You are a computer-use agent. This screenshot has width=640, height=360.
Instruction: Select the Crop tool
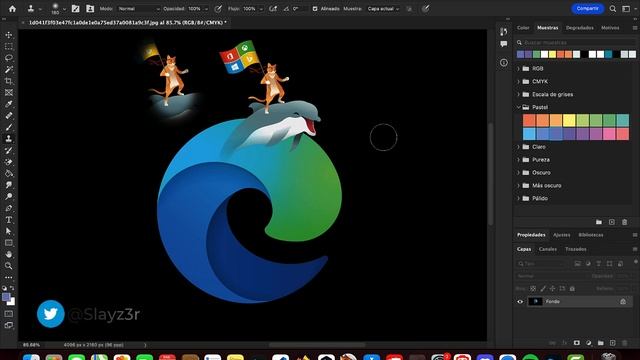click(x=9, y=81)
